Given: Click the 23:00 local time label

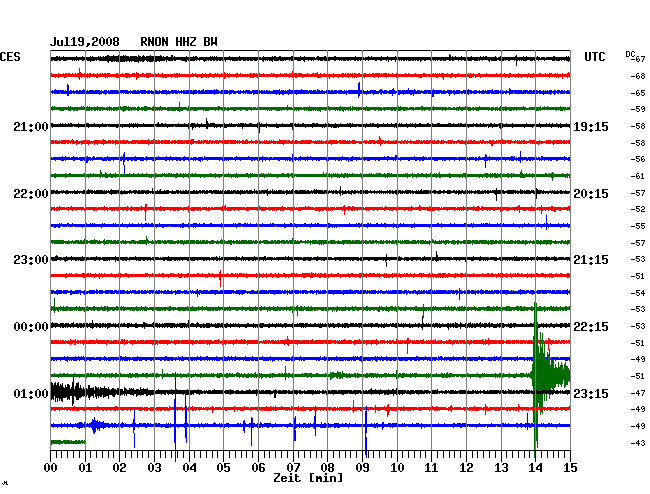Looking at the screenshot, I should (31, 260).
